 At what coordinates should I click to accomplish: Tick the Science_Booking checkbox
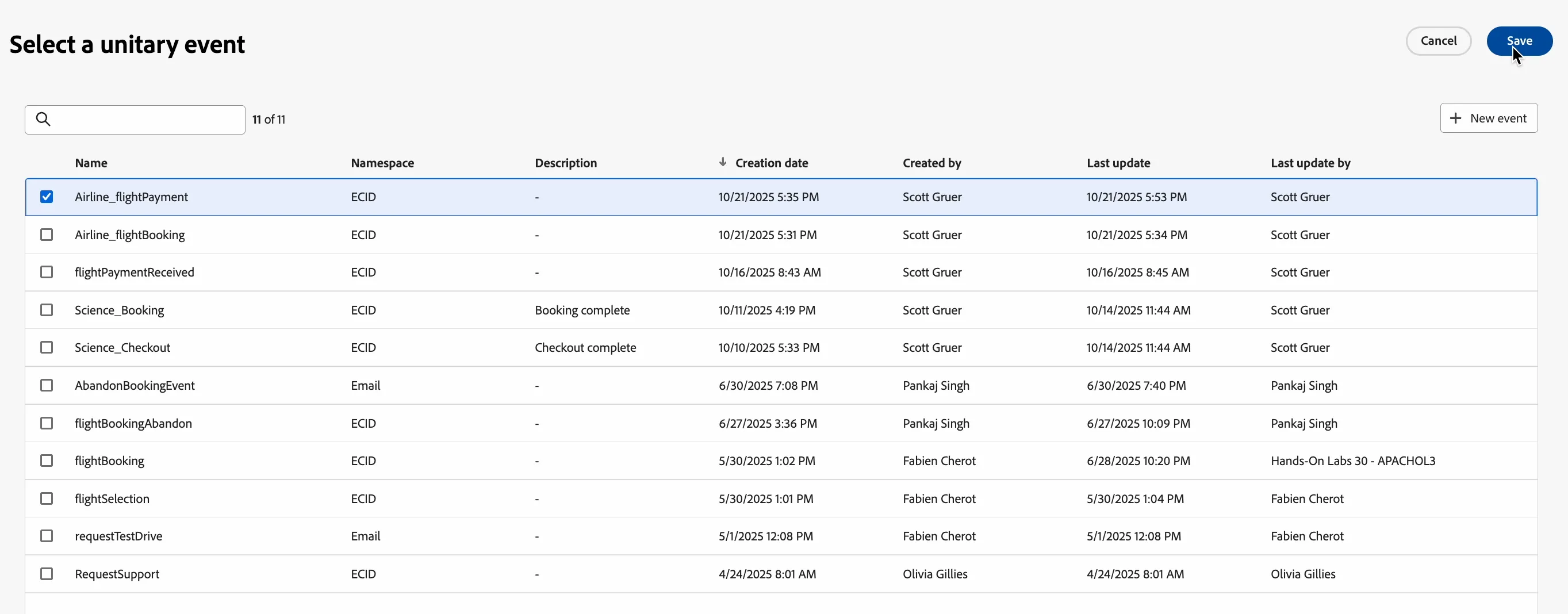point(46,310)
